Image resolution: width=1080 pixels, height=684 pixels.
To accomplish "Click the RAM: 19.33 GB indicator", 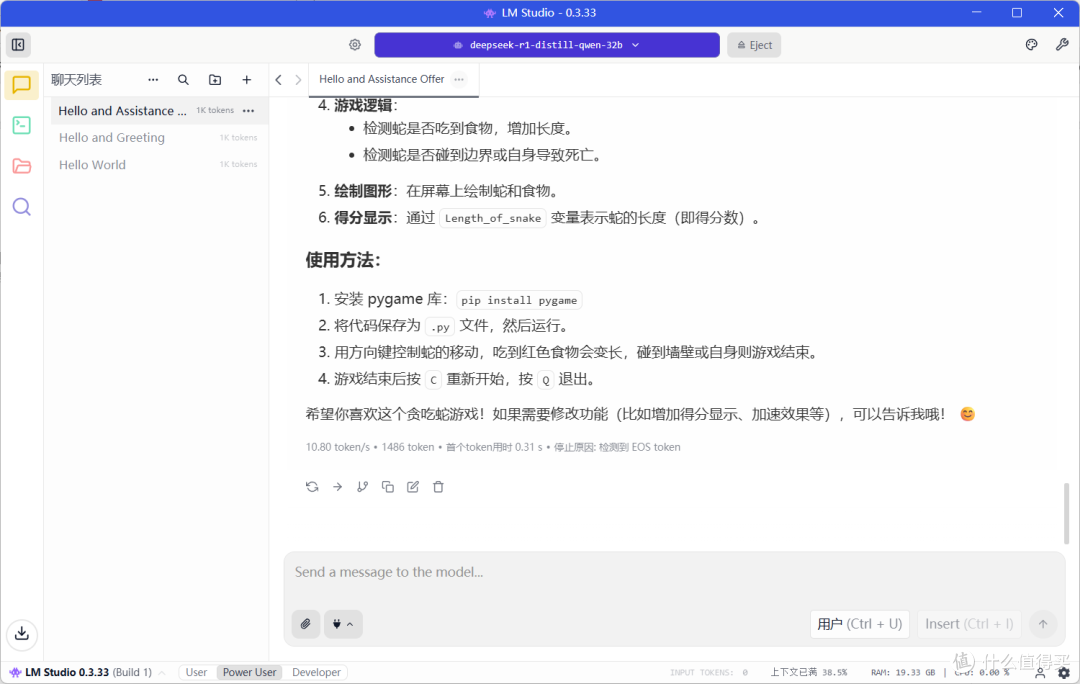I will pyautogui.click(x=903, y=672).
